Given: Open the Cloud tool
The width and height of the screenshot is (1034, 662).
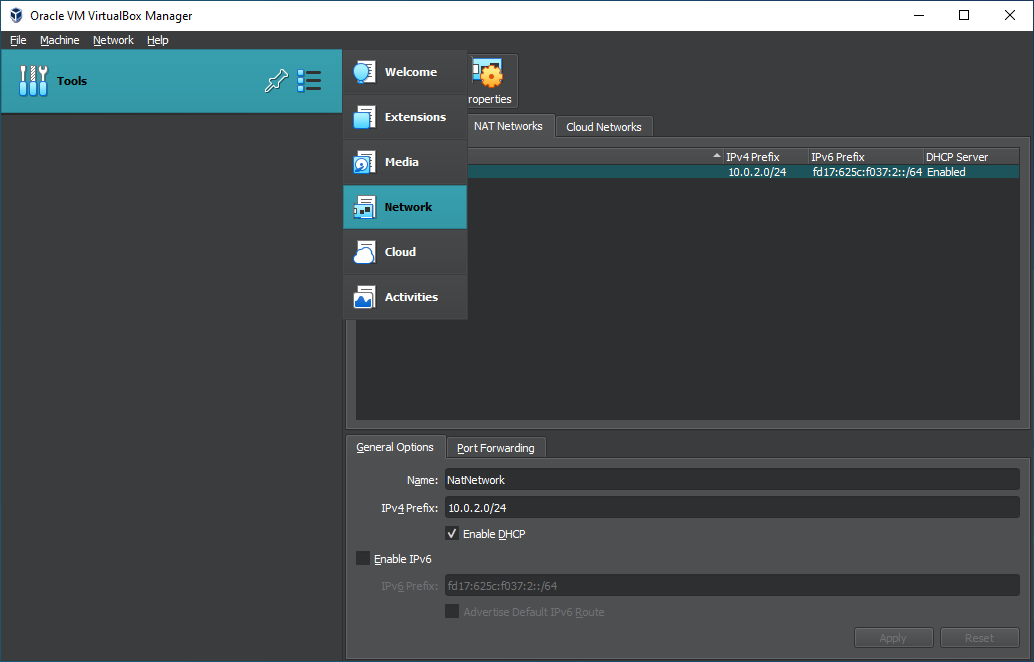Looking at the screenshot, I should (405, 252).
